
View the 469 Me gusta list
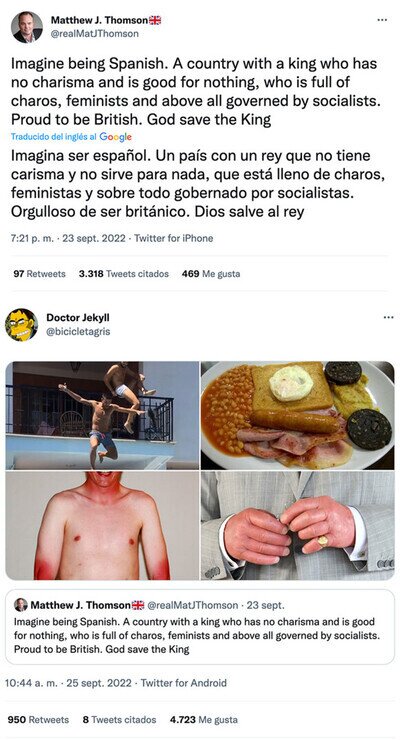211,274
